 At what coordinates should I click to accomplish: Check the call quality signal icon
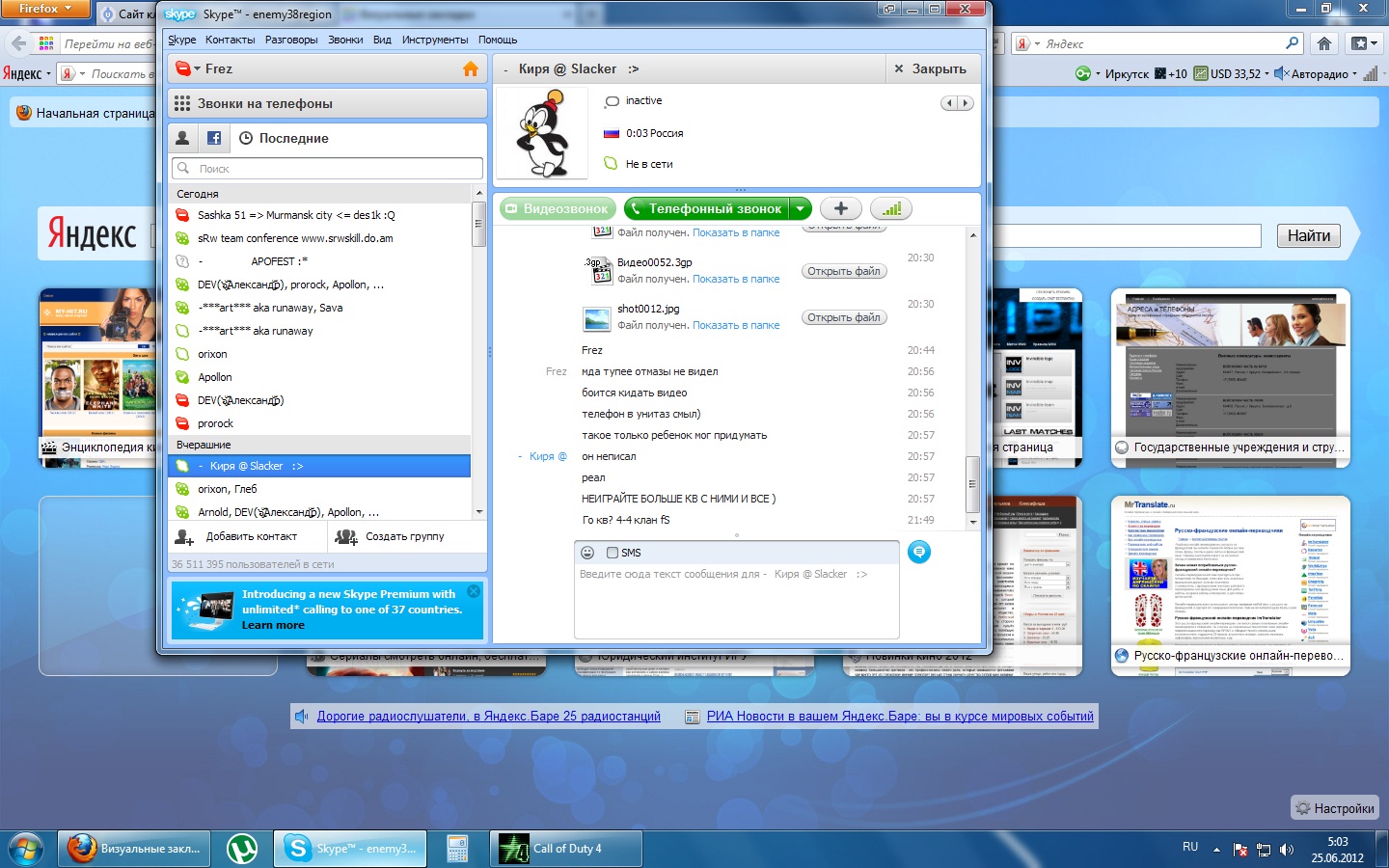890,208
